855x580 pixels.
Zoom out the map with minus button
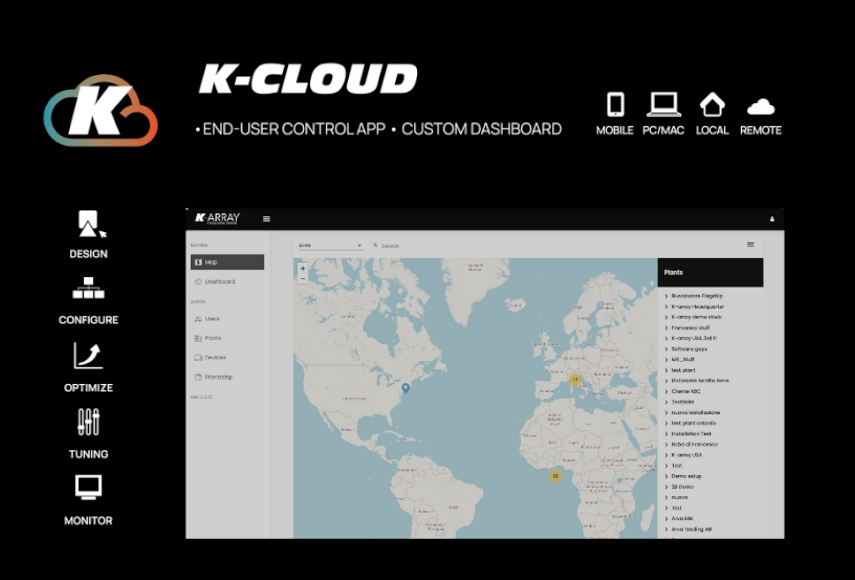click(x=303, y=279)
